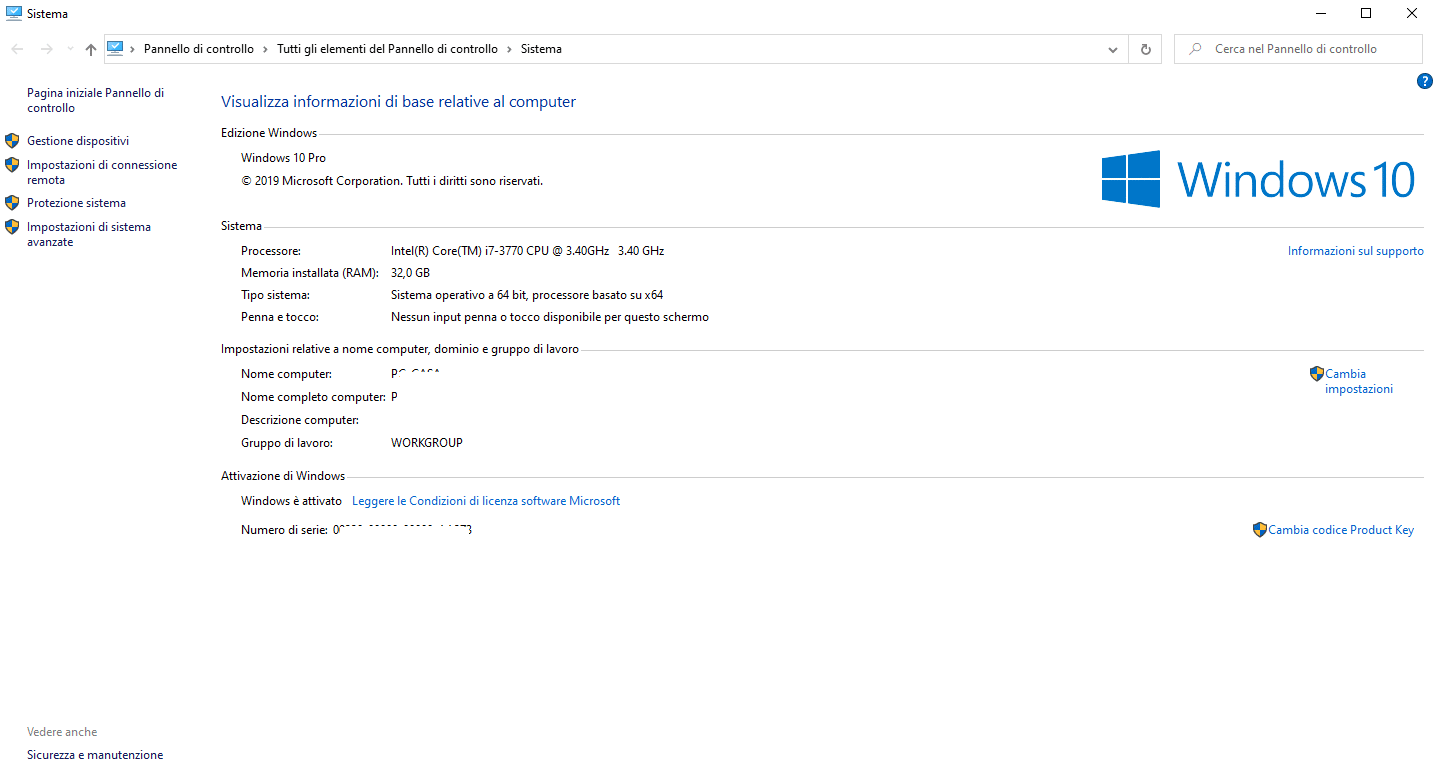Click the computer icon in address bar
The image size is (1434, 778).
coord(115,48)
